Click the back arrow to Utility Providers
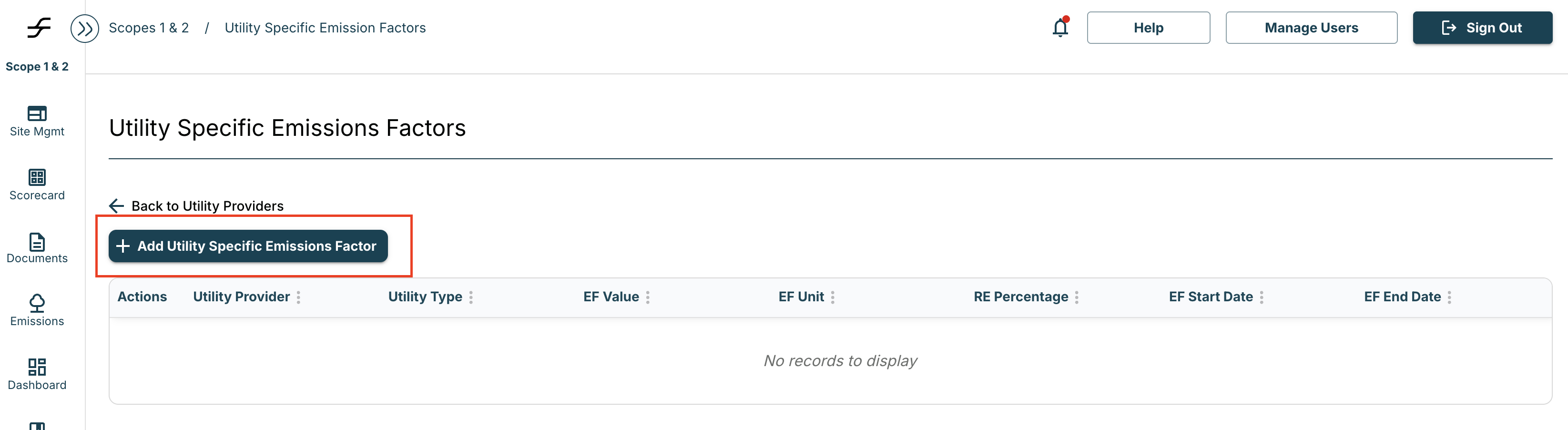 click(116, 206)
